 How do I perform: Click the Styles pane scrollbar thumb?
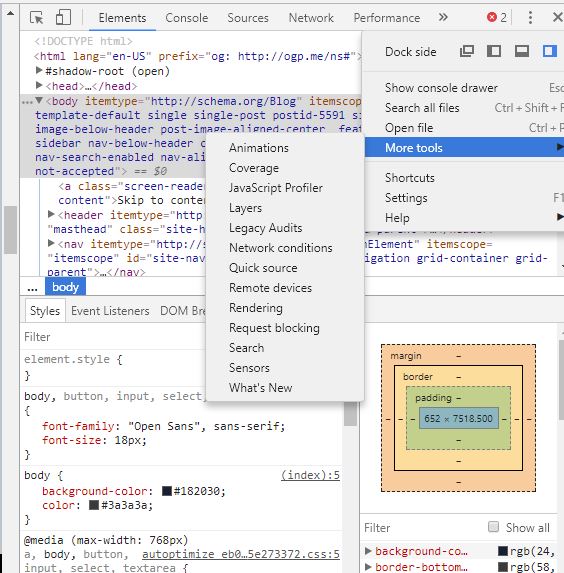point(350,414)
